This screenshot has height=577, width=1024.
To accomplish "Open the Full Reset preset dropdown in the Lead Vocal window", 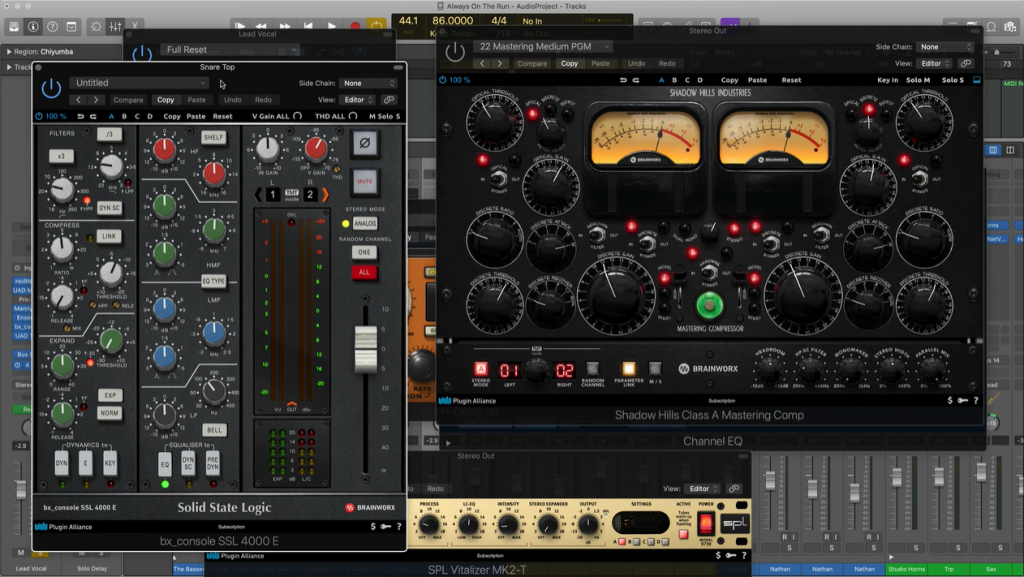I will pos(231,50).
